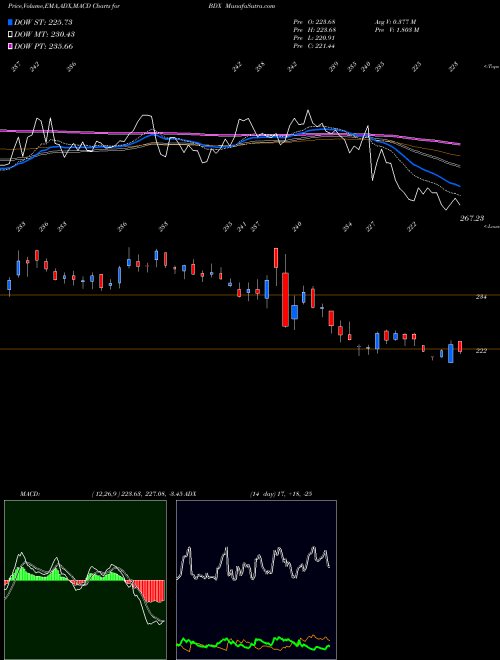
Task: Open the dark blue ADX indicator panel
Action: 256,580
